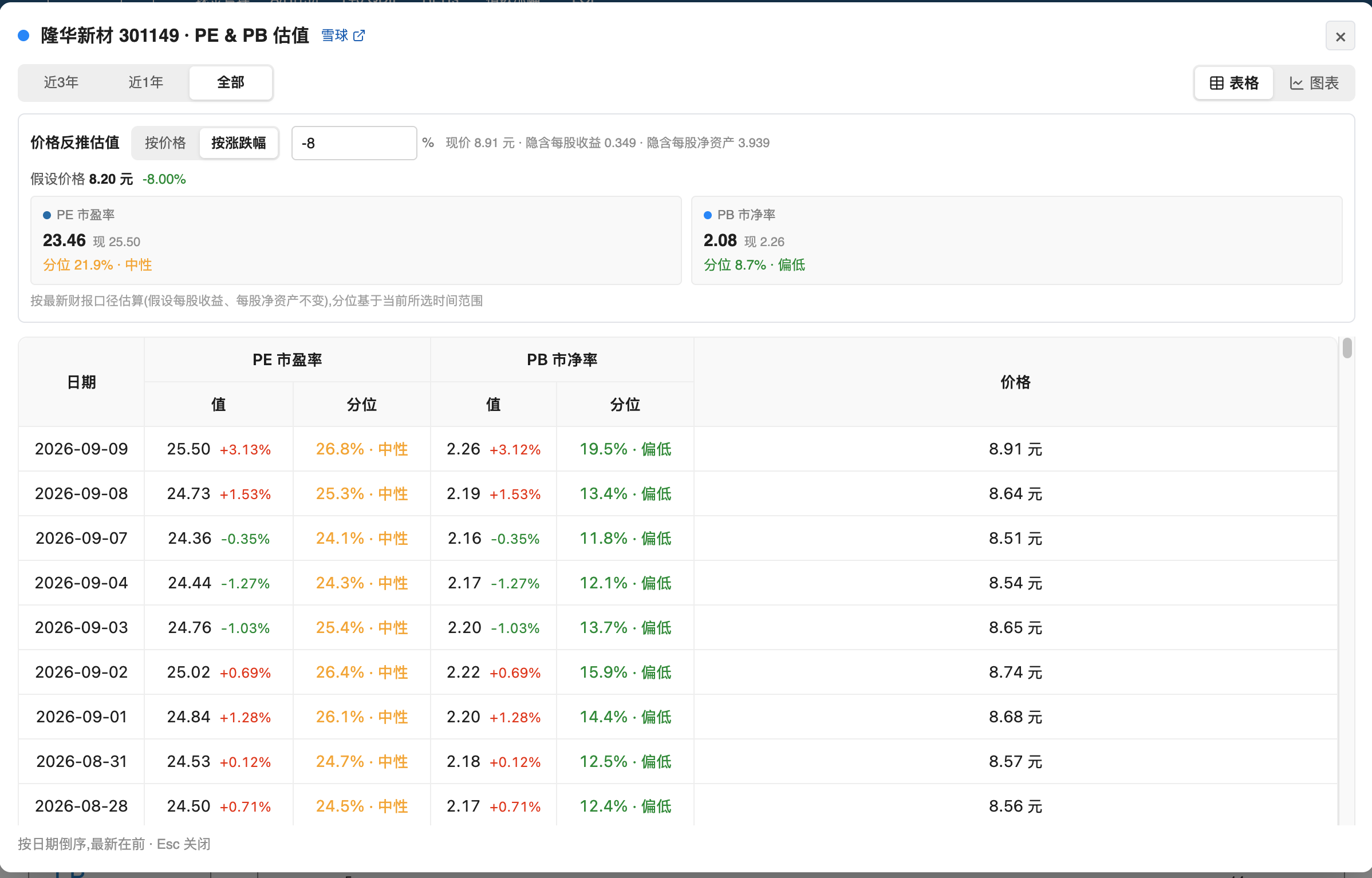
Task: Click the 8.51 元 price cell
Action: pyautogui.click(x=1016, y=538)
